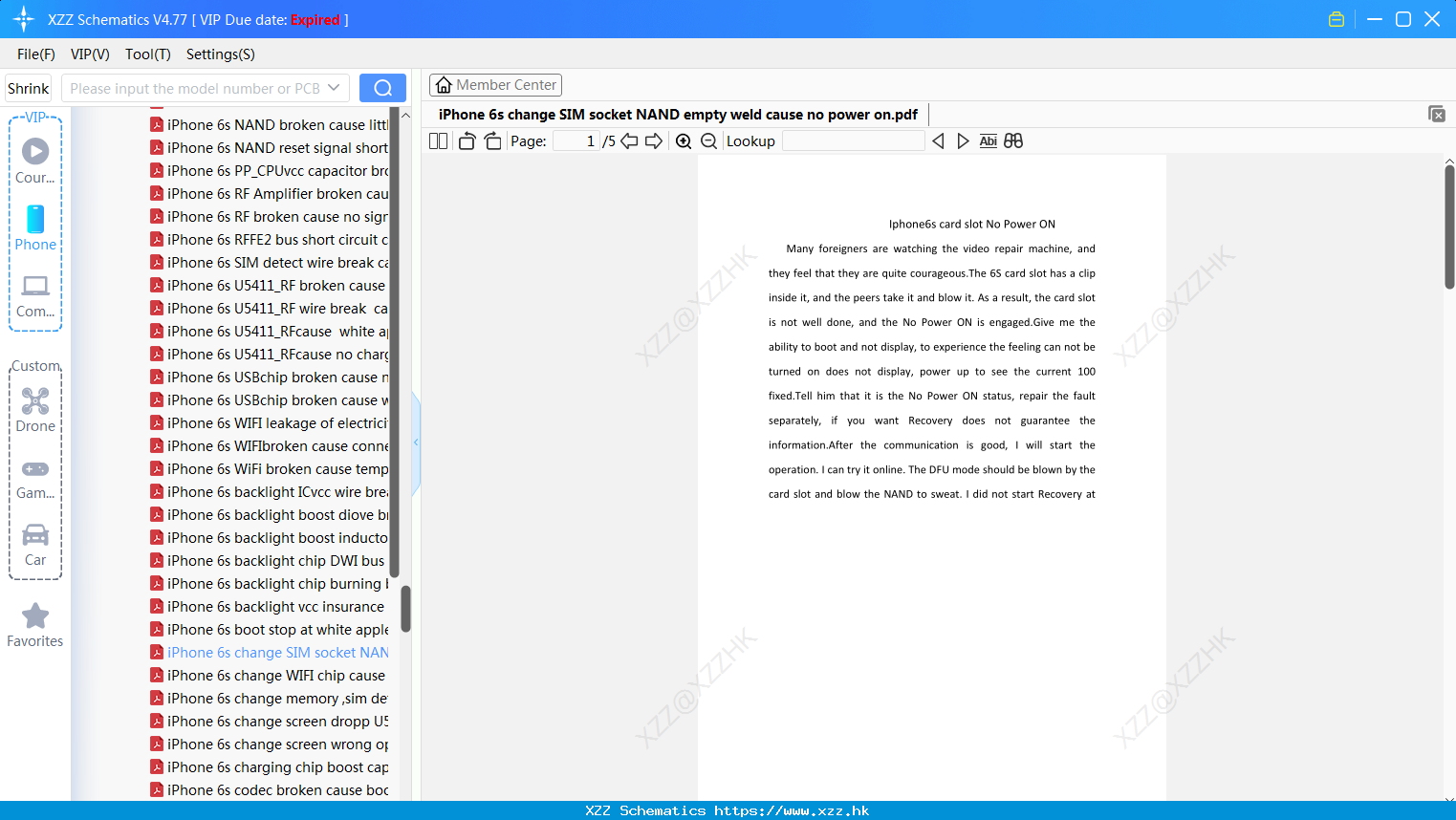Open 'iPhone 6s U5411_RF broken cause' file
Image resolution: width=1456 pixels, height=820 pixels.
268,286
